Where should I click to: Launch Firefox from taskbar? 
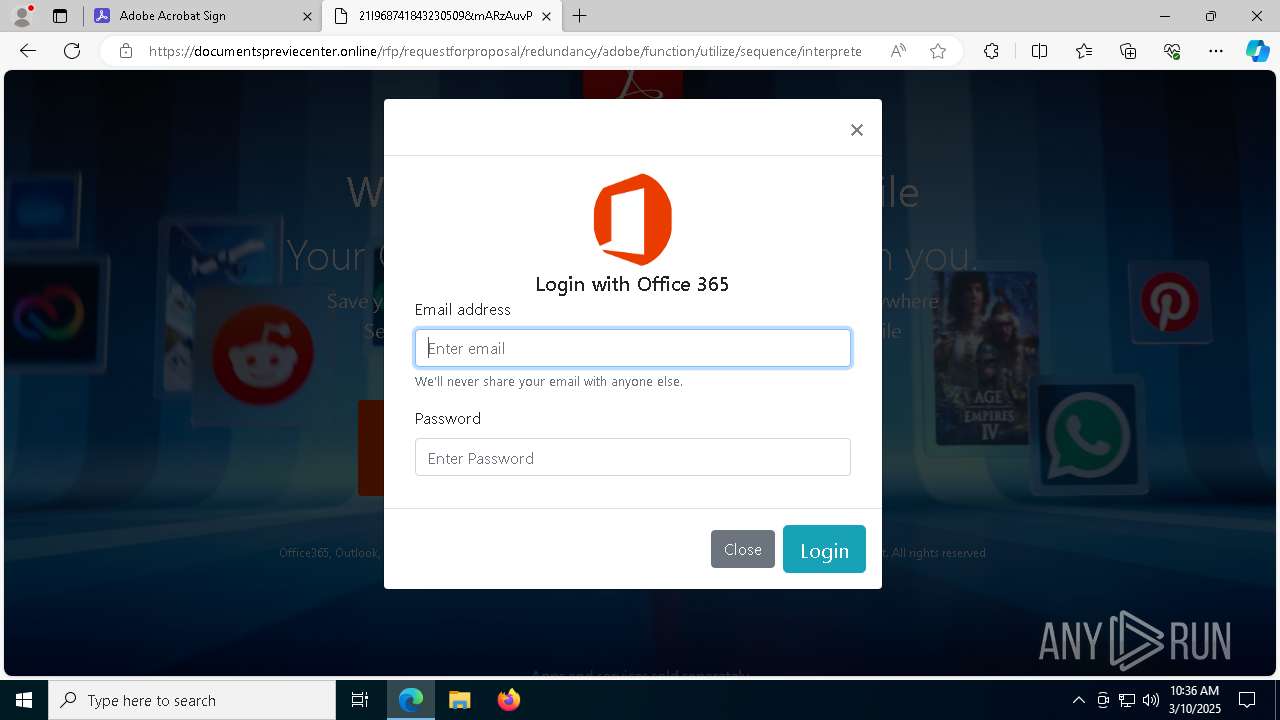[x=508, y=700]
